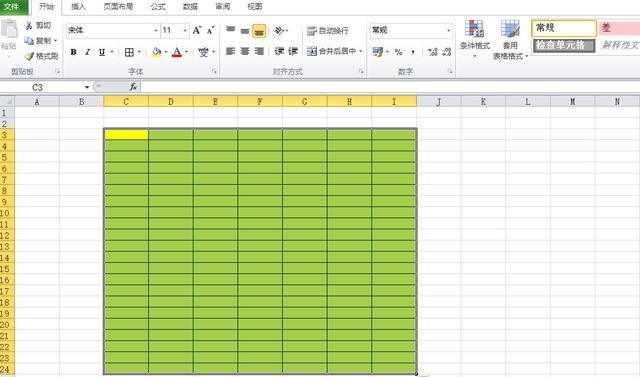
Task: Click in the formula bar
Action: (x=390, y=87)
